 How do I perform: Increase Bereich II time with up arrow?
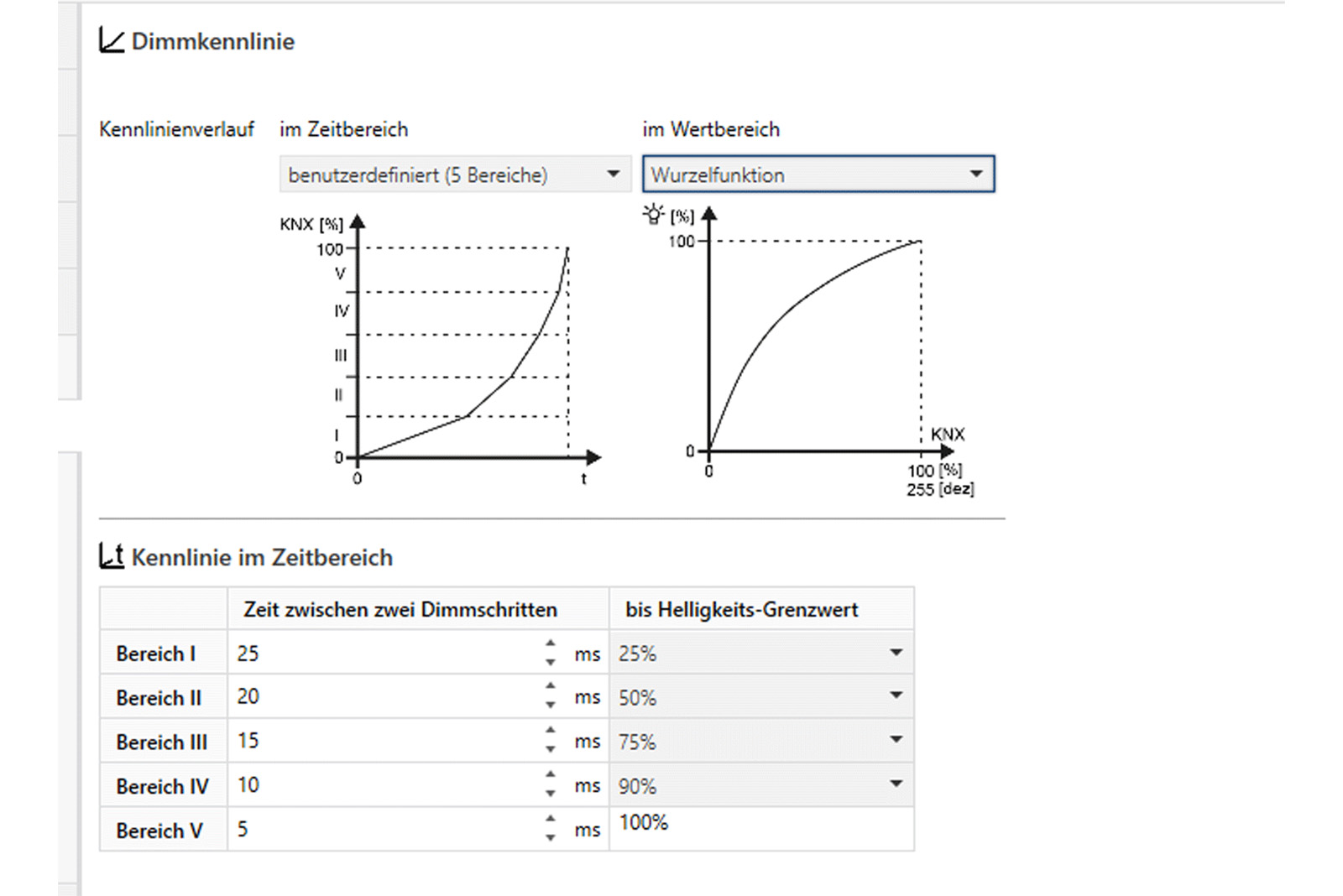coord(551,686)
